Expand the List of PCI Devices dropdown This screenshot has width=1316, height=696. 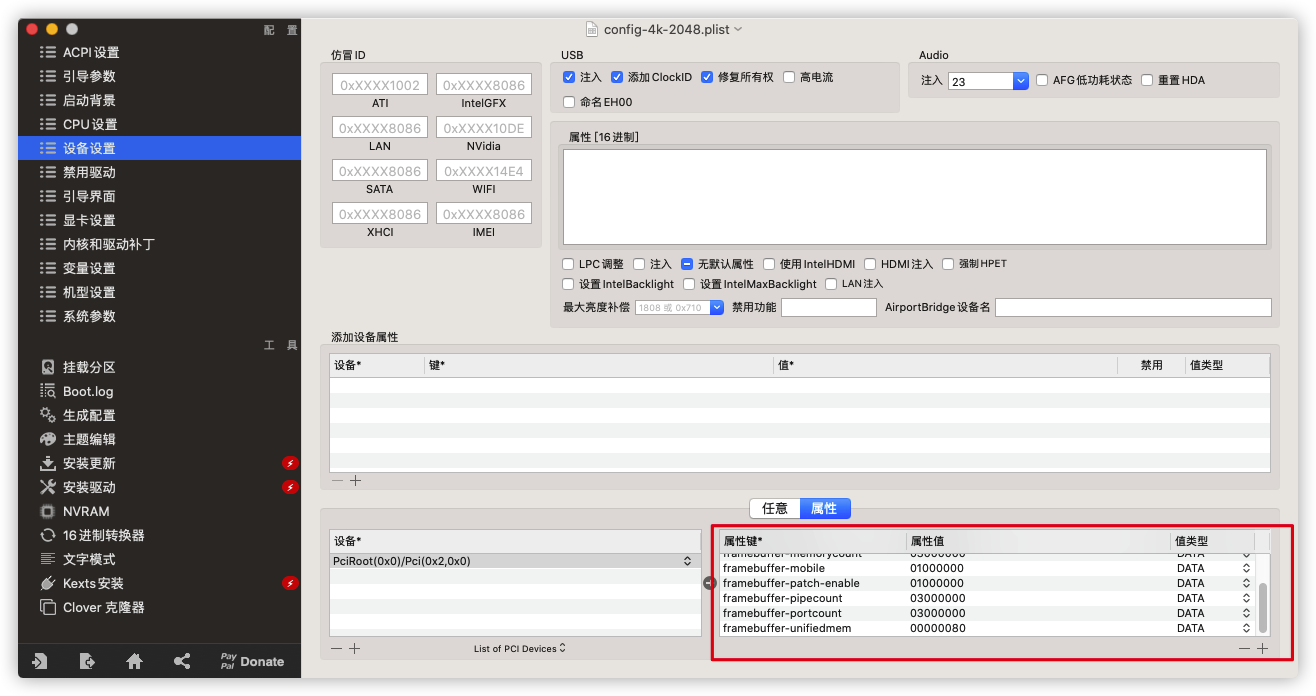(x=519, y=648)
